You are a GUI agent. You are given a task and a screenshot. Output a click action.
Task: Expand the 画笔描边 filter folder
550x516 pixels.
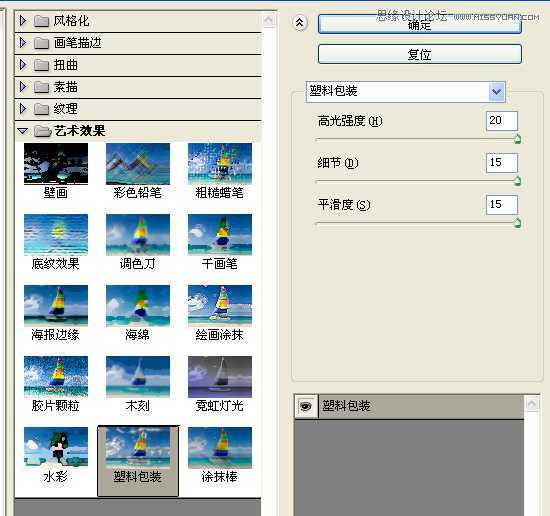tap(23, 43)
